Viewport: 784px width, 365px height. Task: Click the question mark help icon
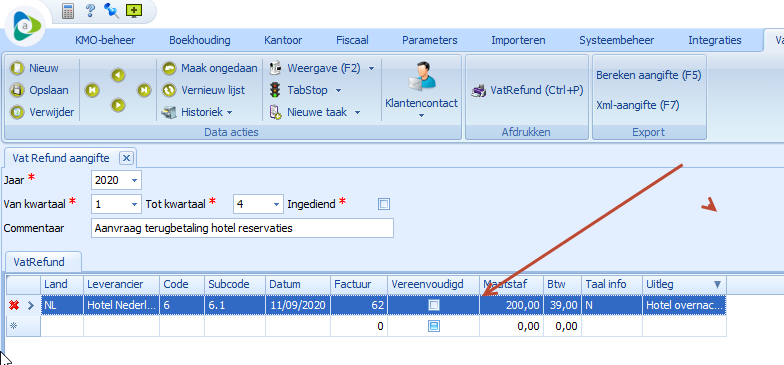(x=90, y=10)
